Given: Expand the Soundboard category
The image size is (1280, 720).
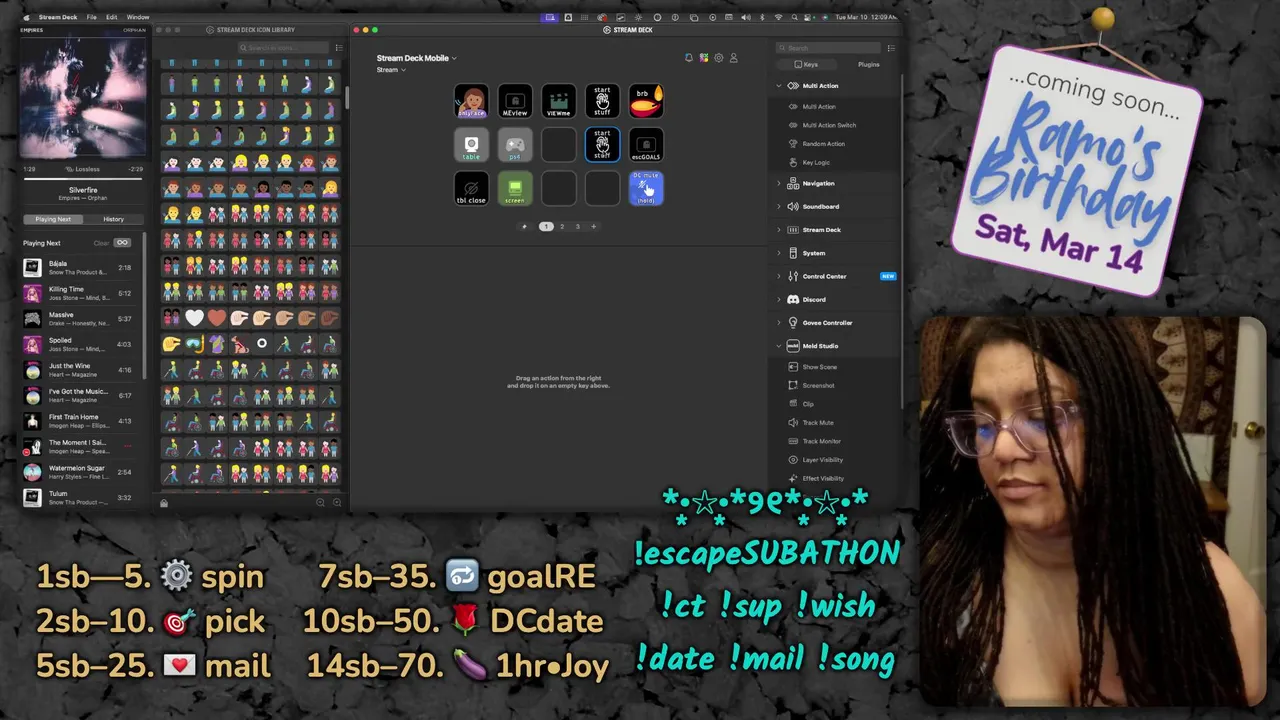Looking at the screenshot, I should coord(779,206).
